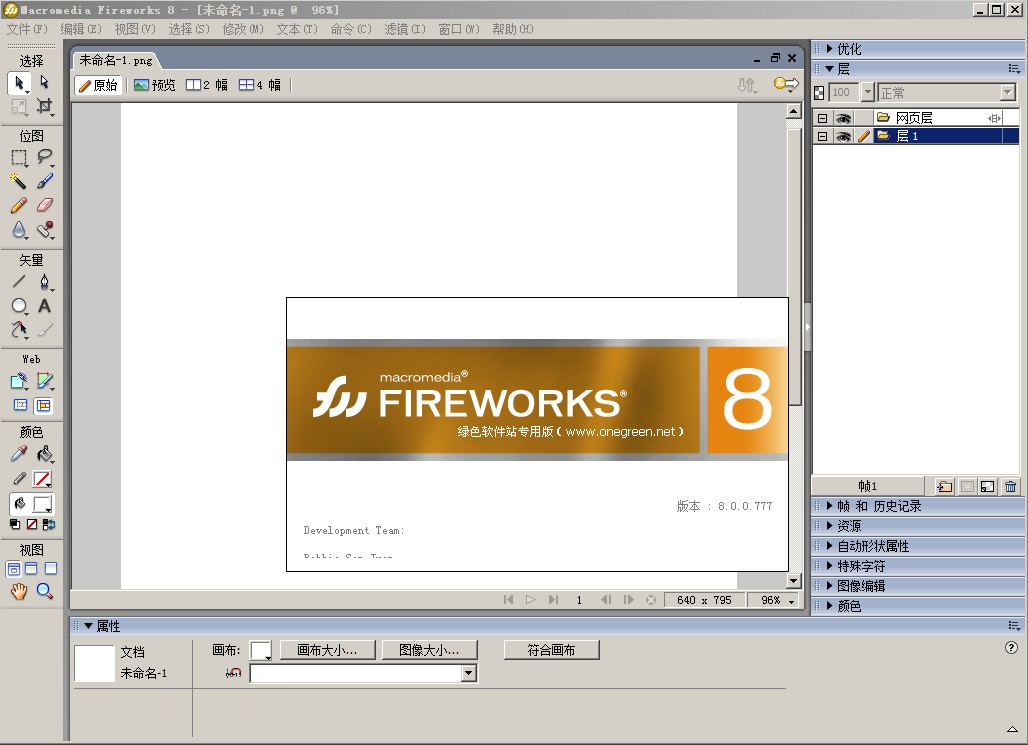Select the Slice tool
The width and height of the screenshot is (1028, 745).
point(45,381)
